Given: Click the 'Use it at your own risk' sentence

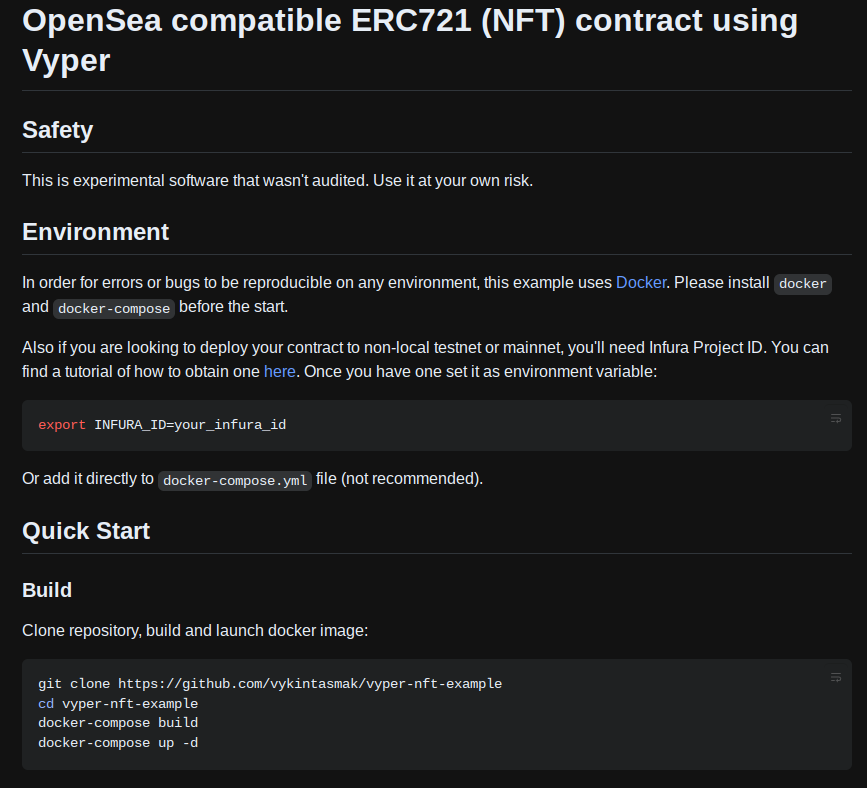Looking at the screenshot, I should pos(453,181).
